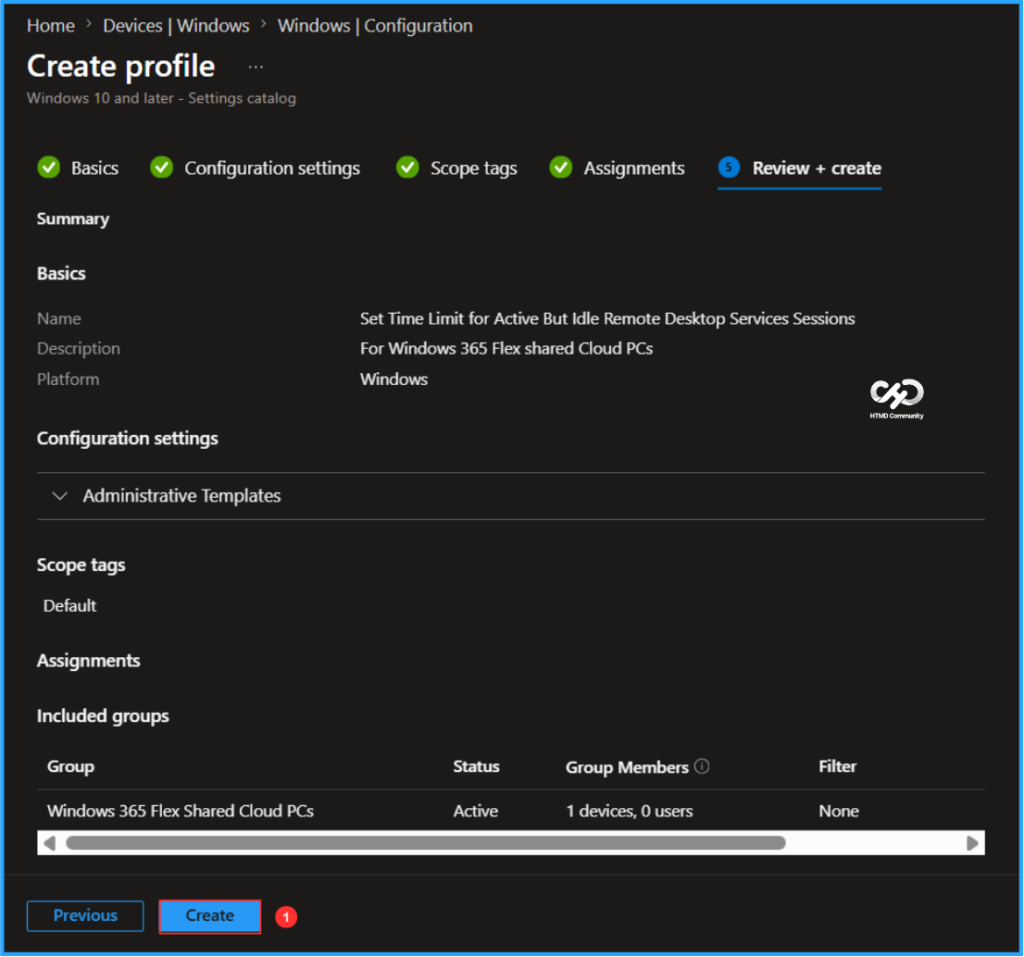Click the Platform value Windows
The width and height of the screenshot is (1024, 957).
pyautogui.click(x=394, y=379)
